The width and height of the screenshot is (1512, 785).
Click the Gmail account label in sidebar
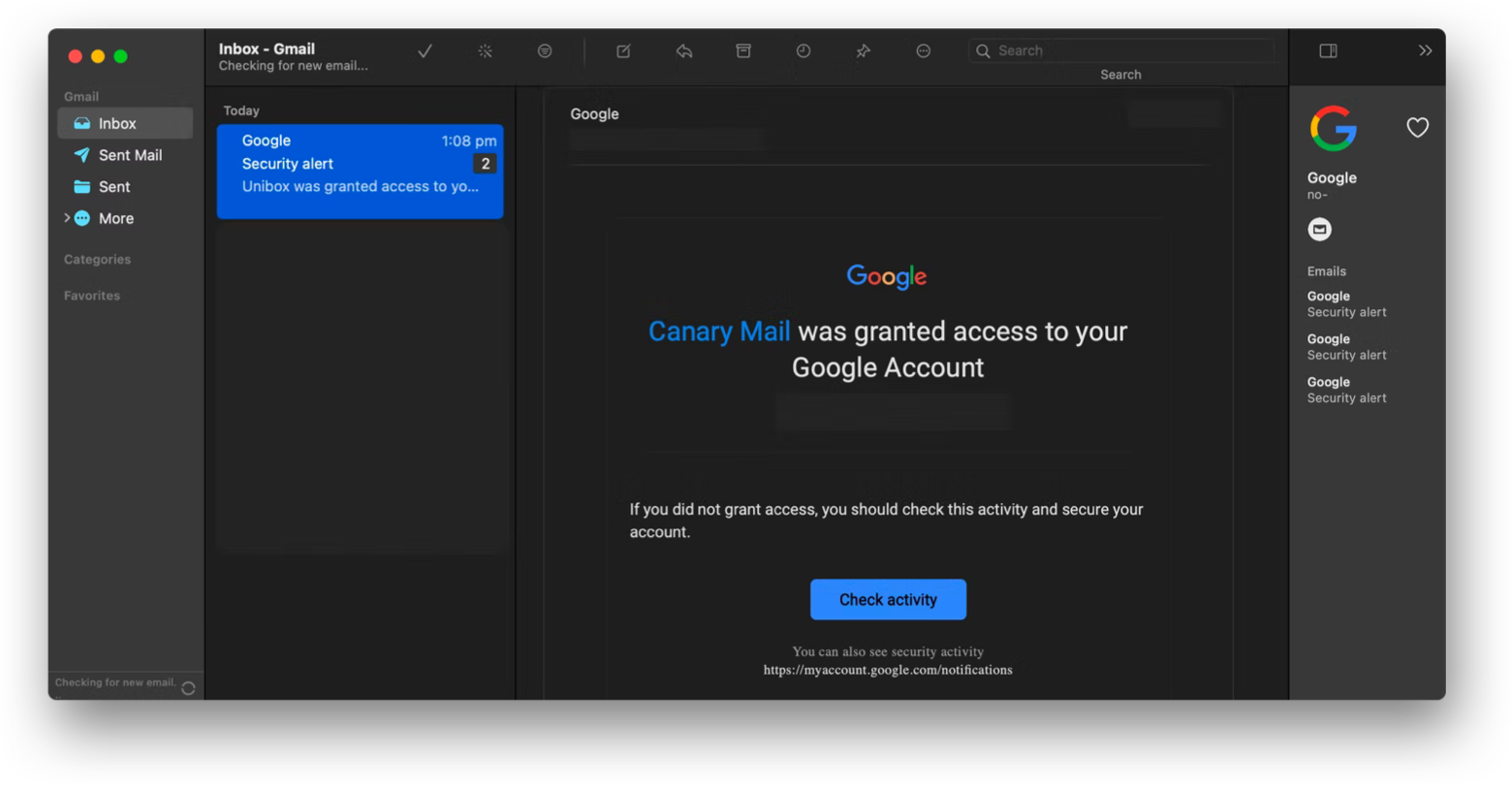point(81,96)
